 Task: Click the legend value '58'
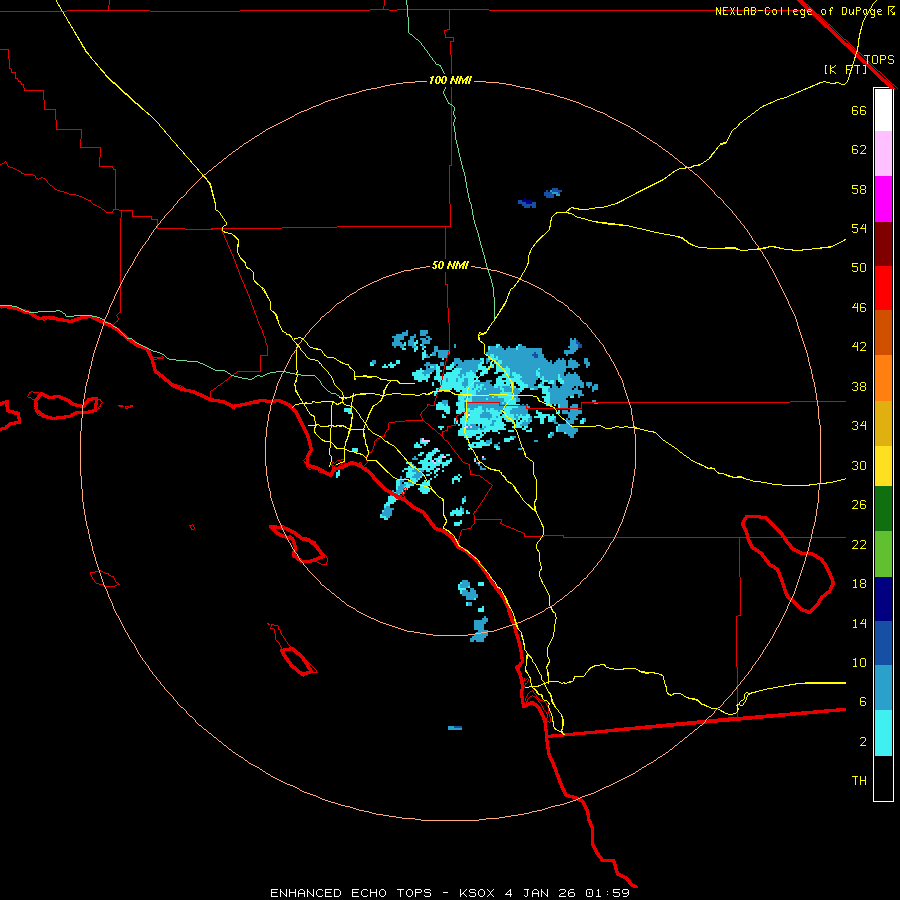click(x=859, y=189)
